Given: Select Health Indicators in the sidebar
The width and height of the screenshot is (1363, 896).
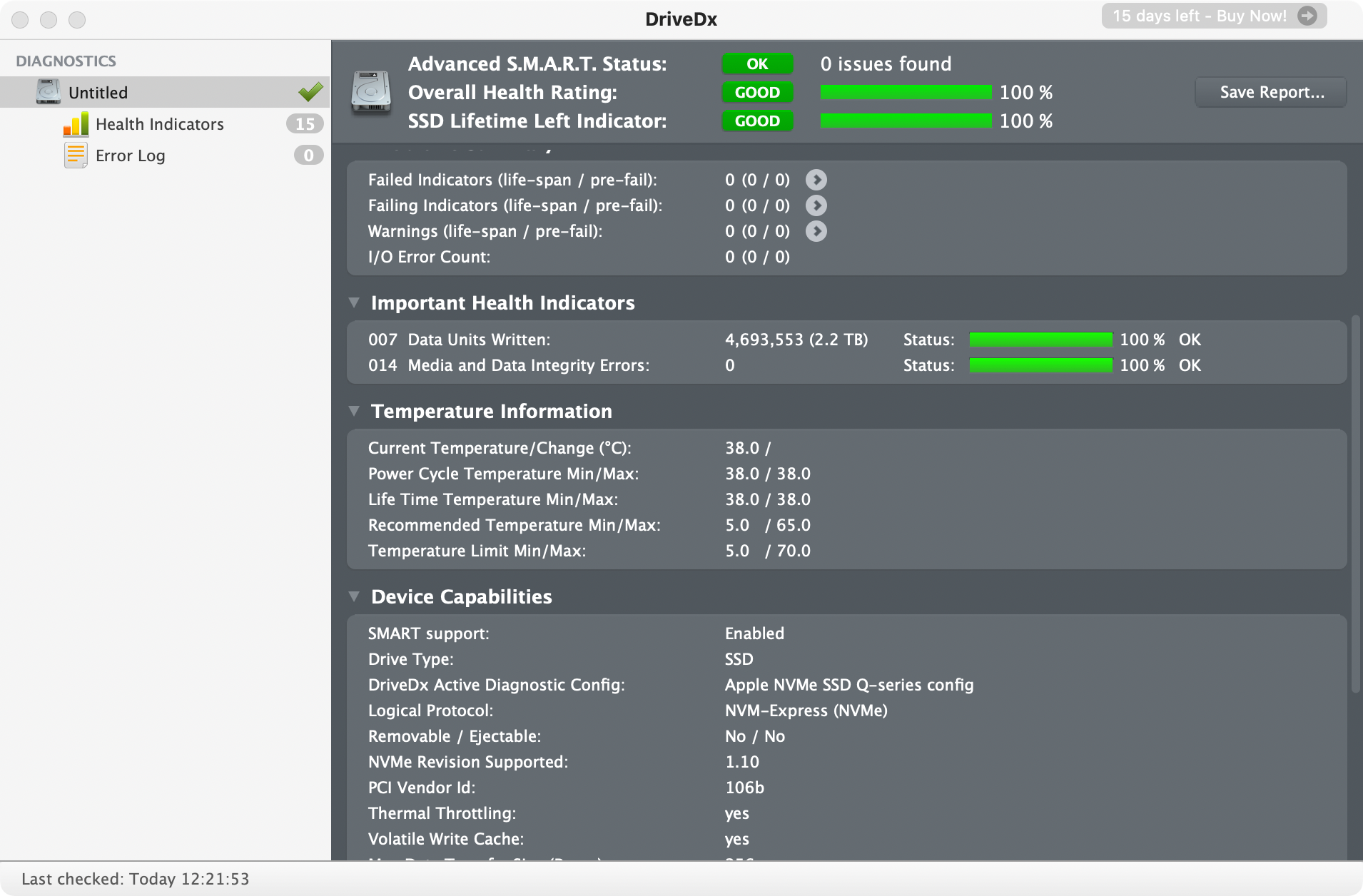Looking at the screenshot, I should [x=159, y=124].
